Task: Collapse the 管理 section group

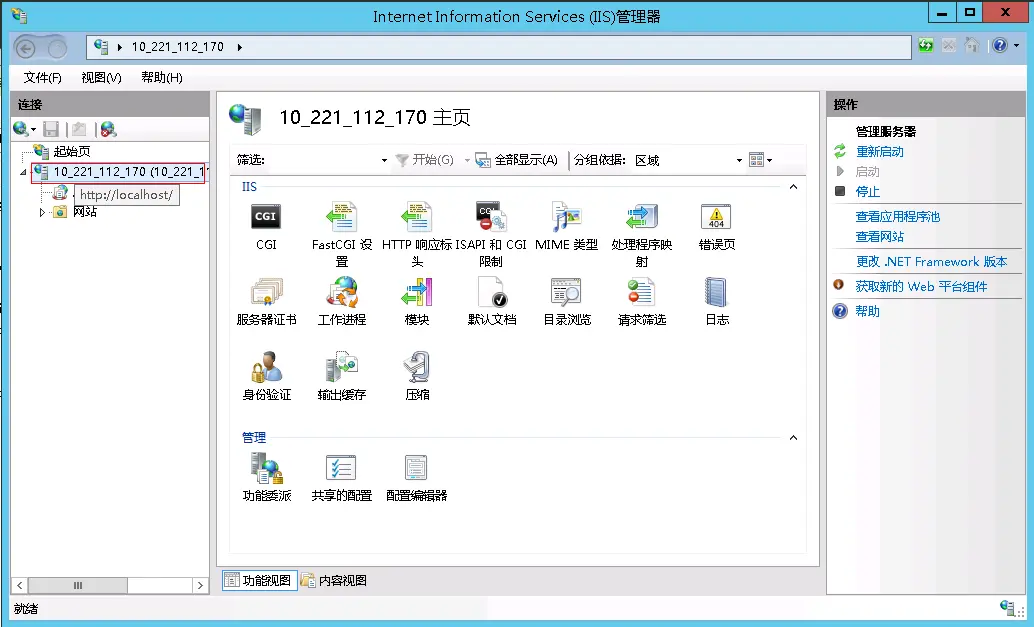Action: click(x=793, y=438)
